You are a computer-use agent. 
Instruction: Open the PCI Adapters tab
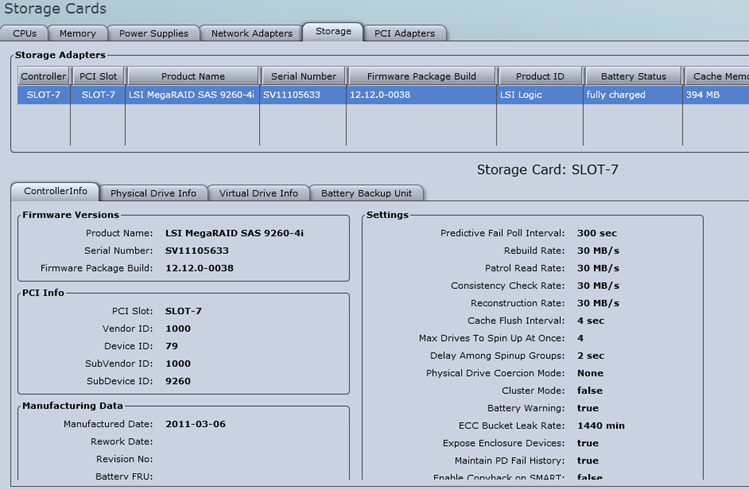[x=404, y=33]
